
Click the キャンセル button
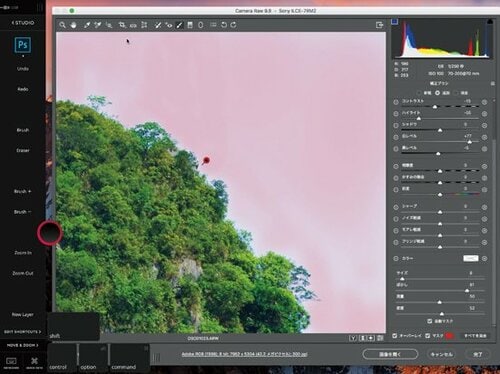[x=441, y=354]
